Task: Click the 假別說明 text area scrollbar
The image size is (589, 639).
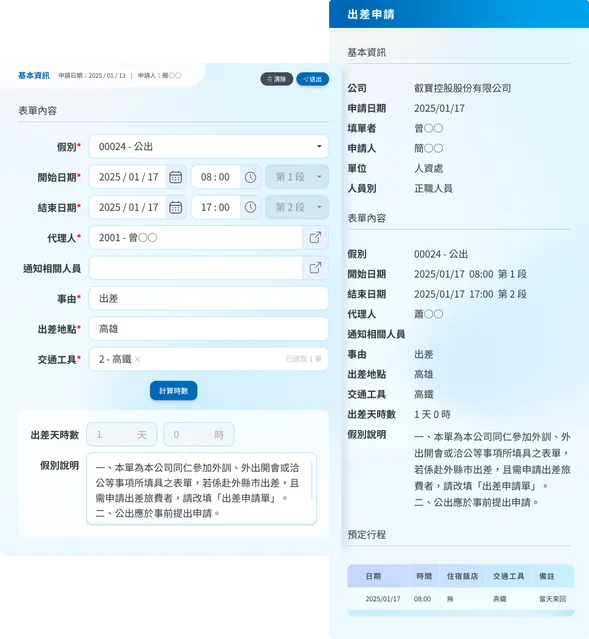Action: (312, 481)
